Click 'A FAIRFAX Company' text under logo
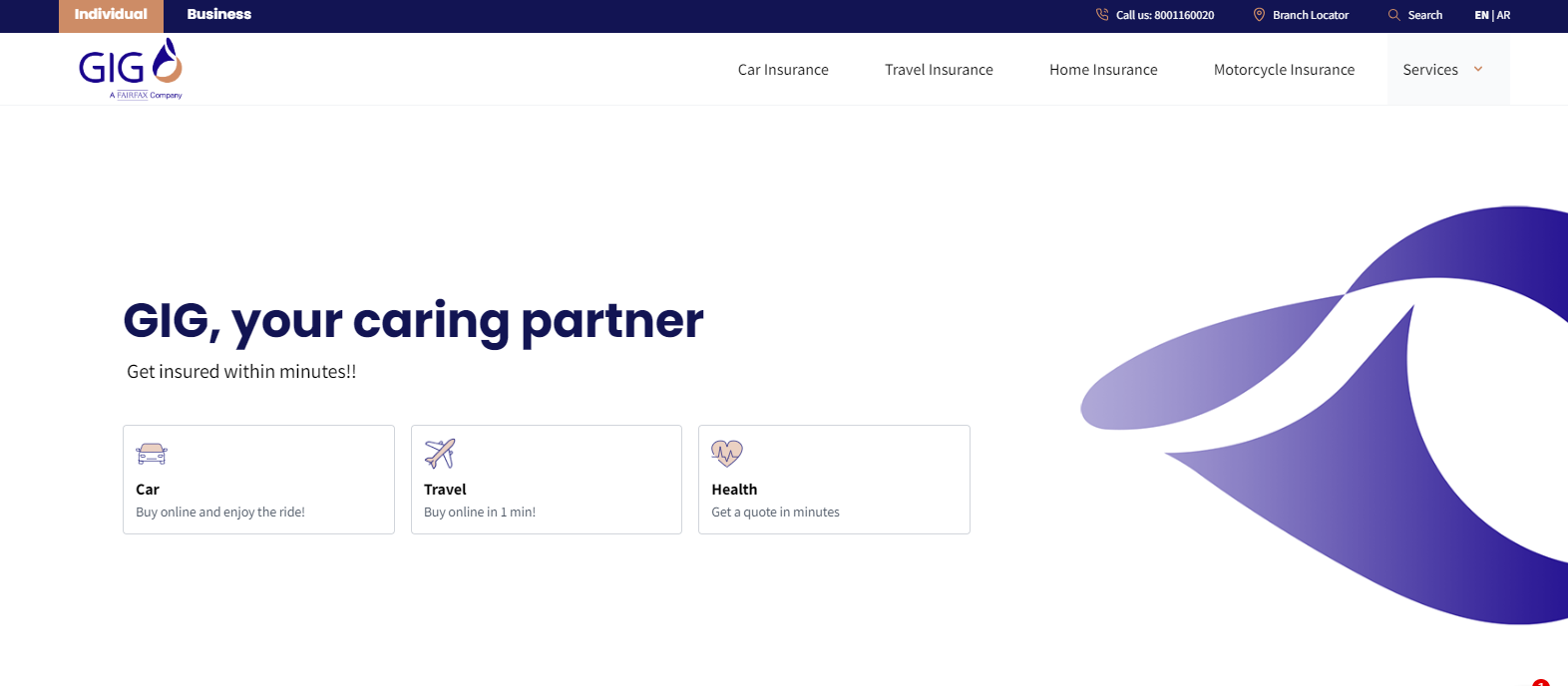The height and width of the screenshot is (686, 1568). coord(146,96)
